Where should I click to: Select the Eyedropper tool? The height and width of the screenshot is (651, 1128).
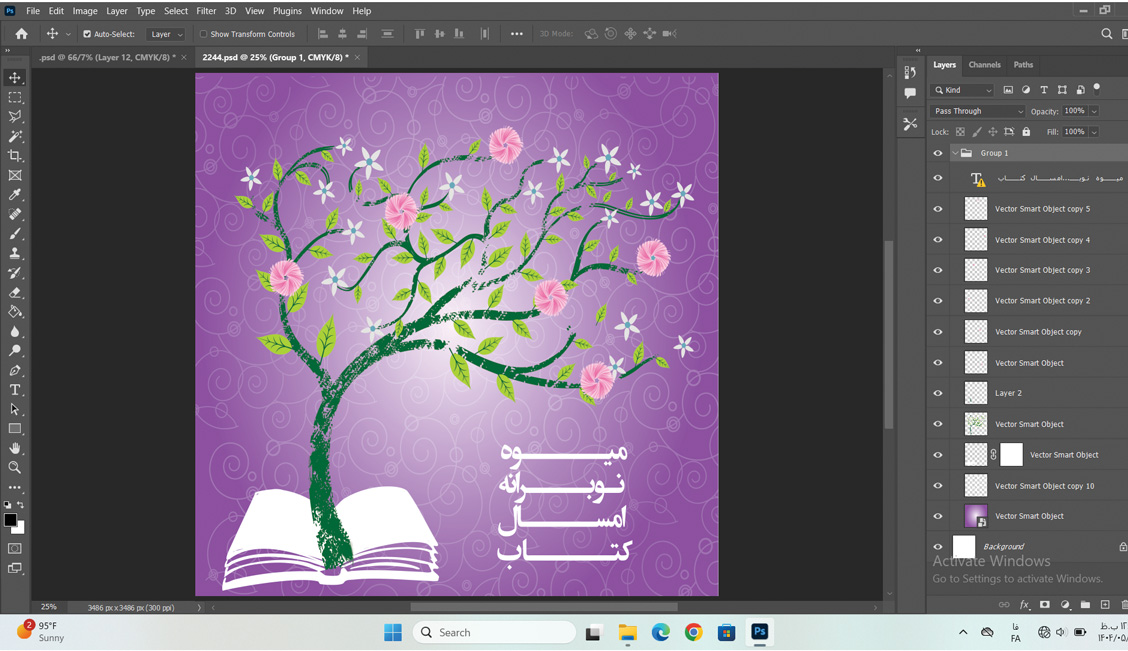(x=14, y=195)
